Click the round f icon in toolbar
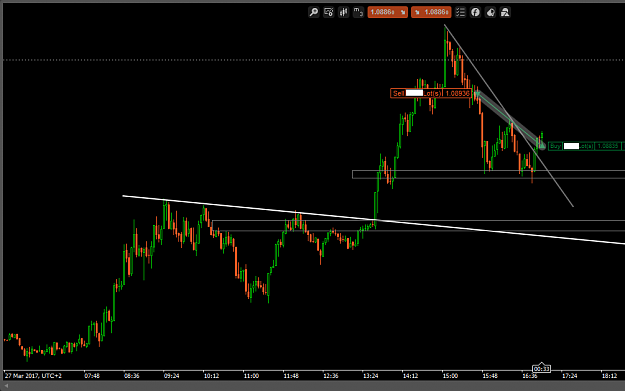625x391 pixels. click(475, 12)
